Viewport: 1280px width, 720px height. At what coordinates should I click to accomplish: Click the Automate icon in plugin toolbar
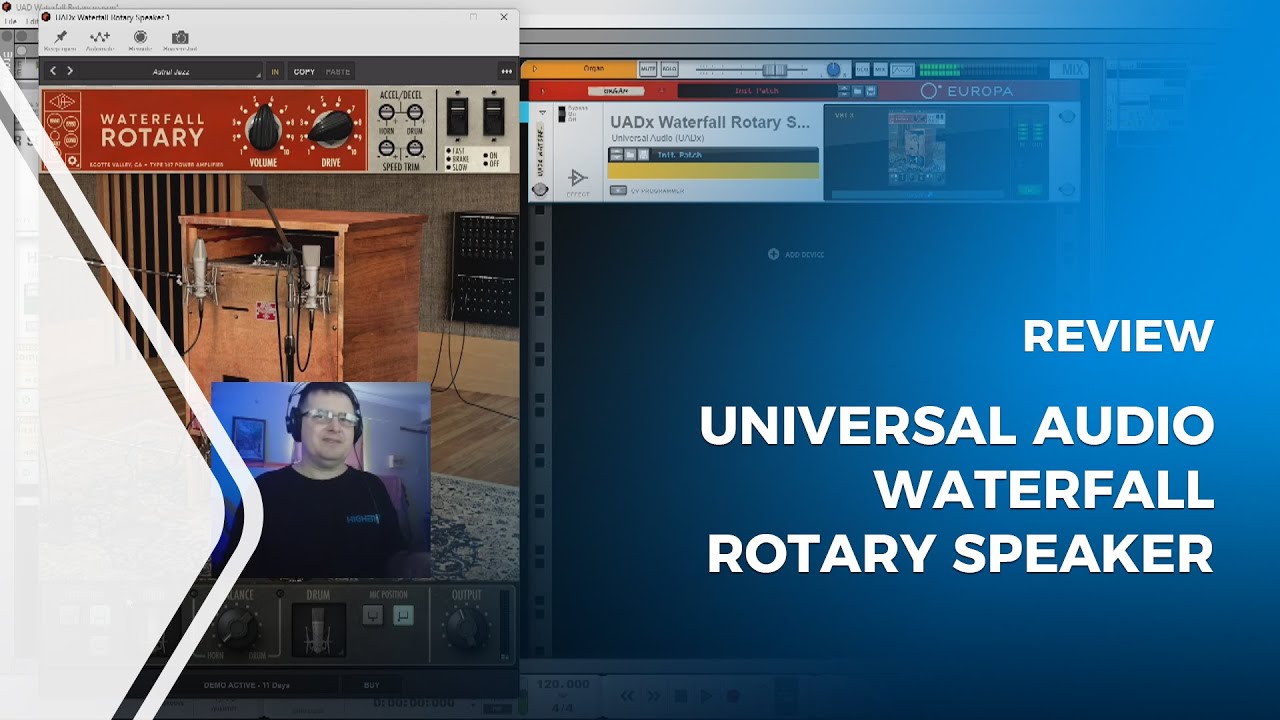(100, 40)
